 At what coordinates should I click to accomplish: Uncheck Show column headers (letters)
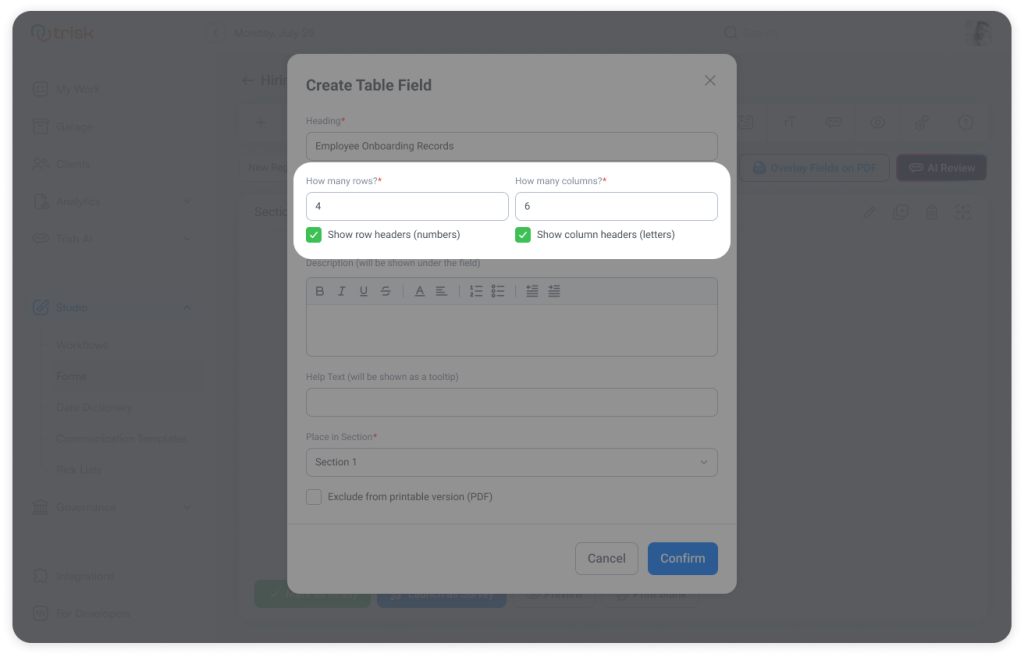[x=522, y=234]
